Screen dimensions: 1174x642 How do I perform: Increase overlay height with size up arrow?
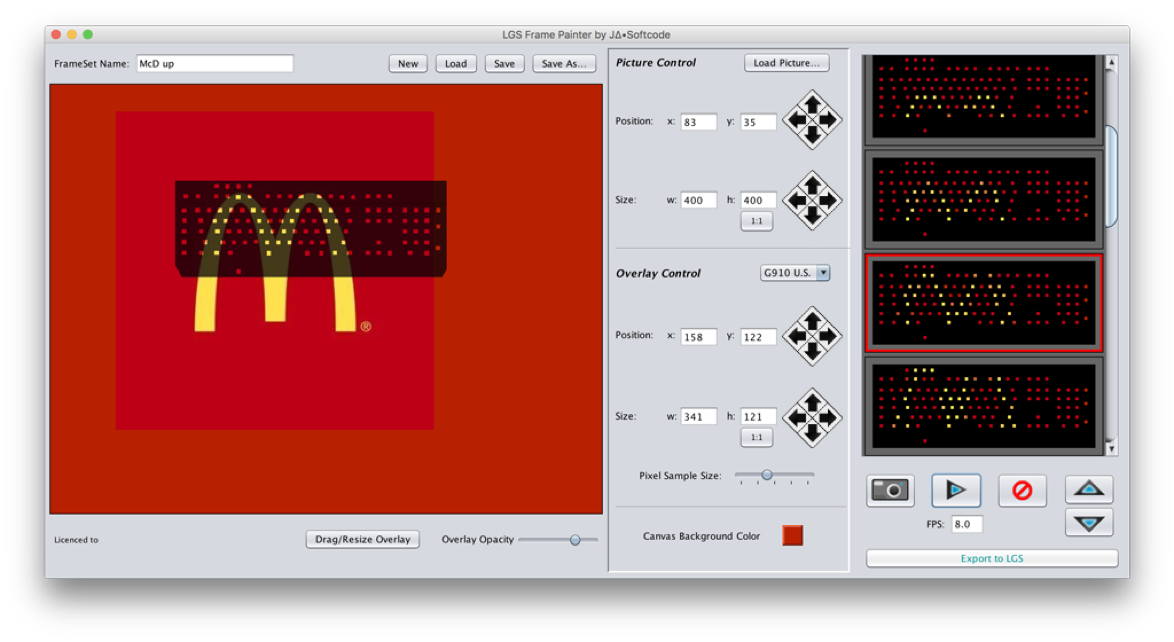tap(812, 402)
